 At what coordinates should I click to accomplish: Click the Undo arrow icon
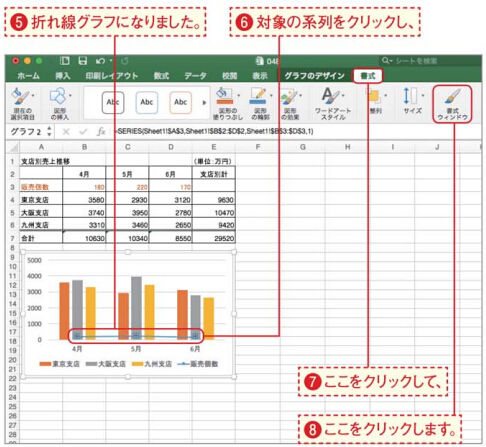point(100,61)
